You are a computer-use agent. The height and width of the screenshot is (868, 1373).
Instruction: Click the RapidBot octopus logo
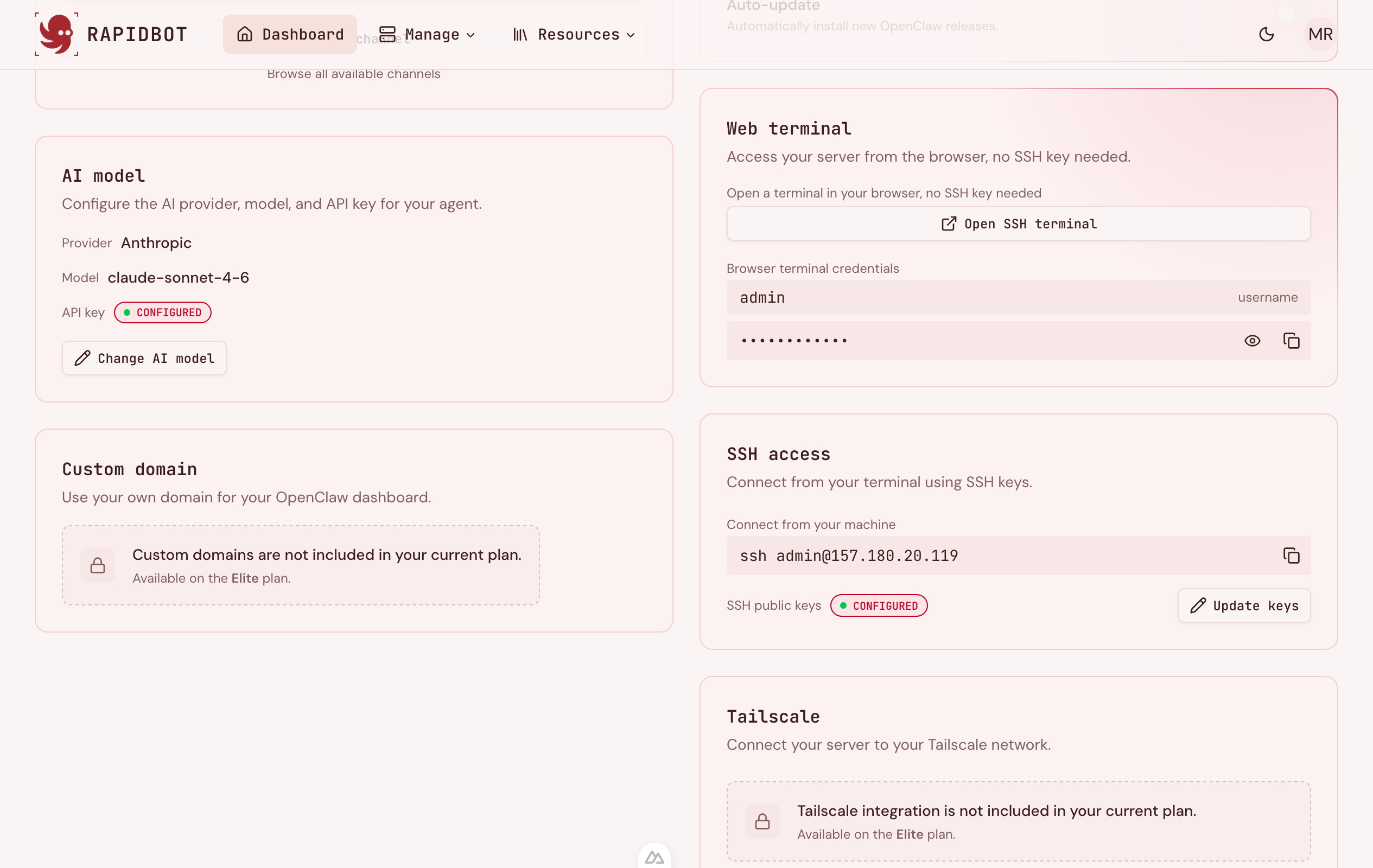coord(56,34)
